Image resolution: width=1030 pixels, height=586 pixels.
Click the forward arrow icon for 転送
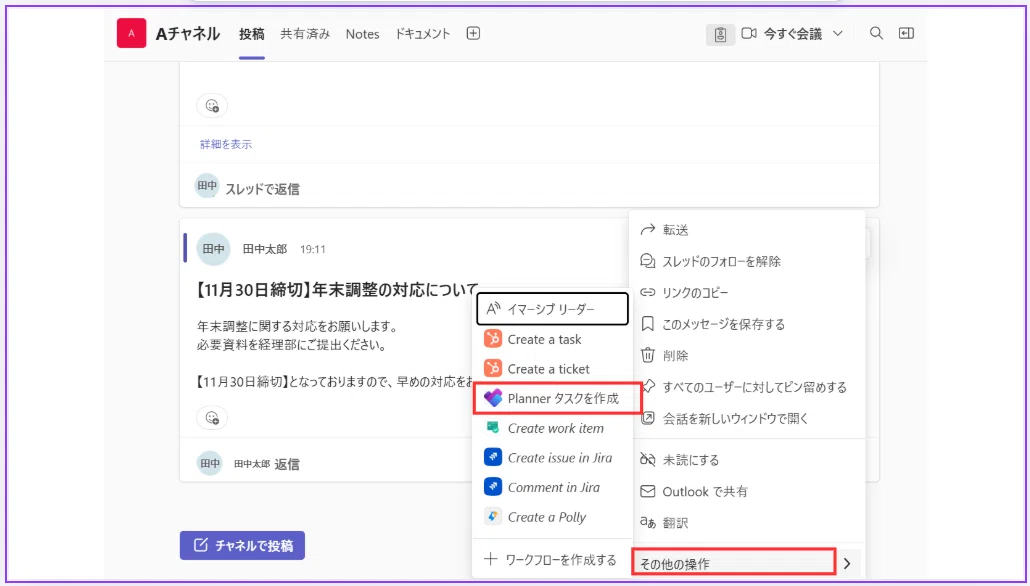pyautogui.click(x=648, y=229)
